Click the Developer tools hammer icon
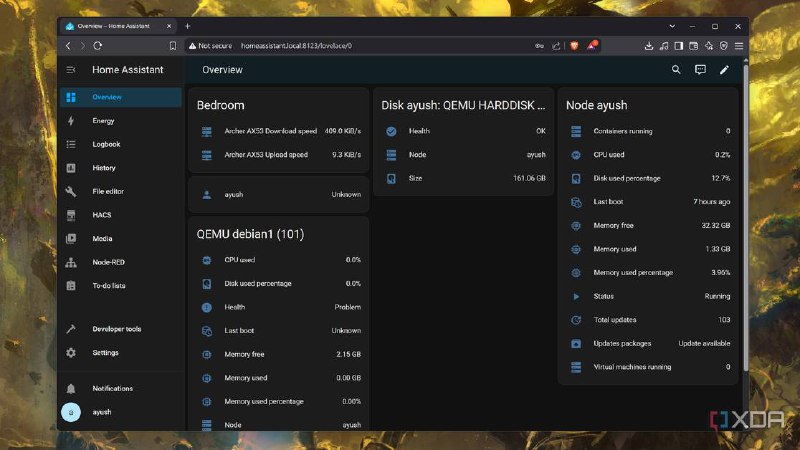The width and height of the screenshot is (800, 450). coord(71,329)
